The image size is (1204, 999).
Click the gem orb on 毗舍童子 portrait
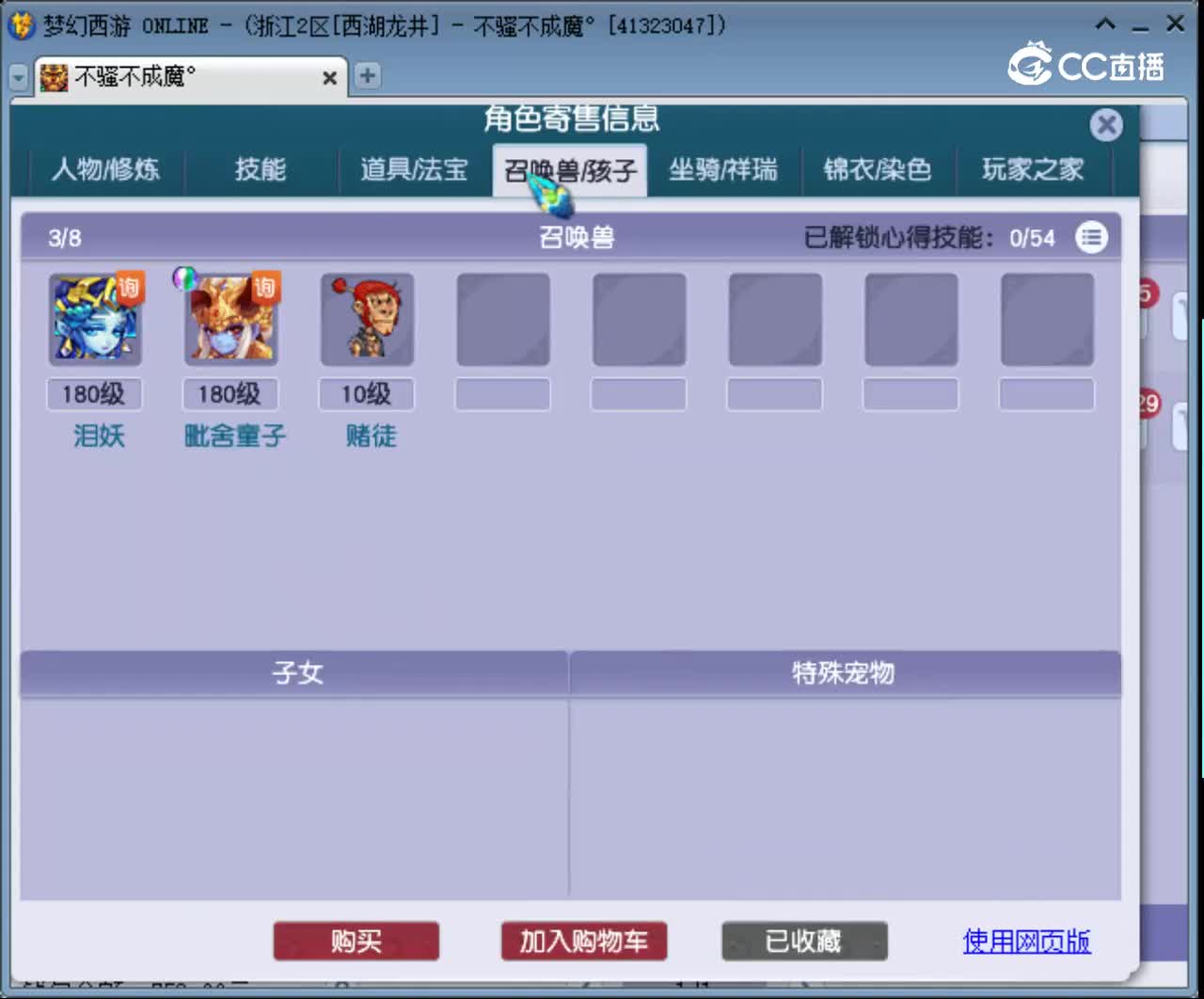coord(184,277)
